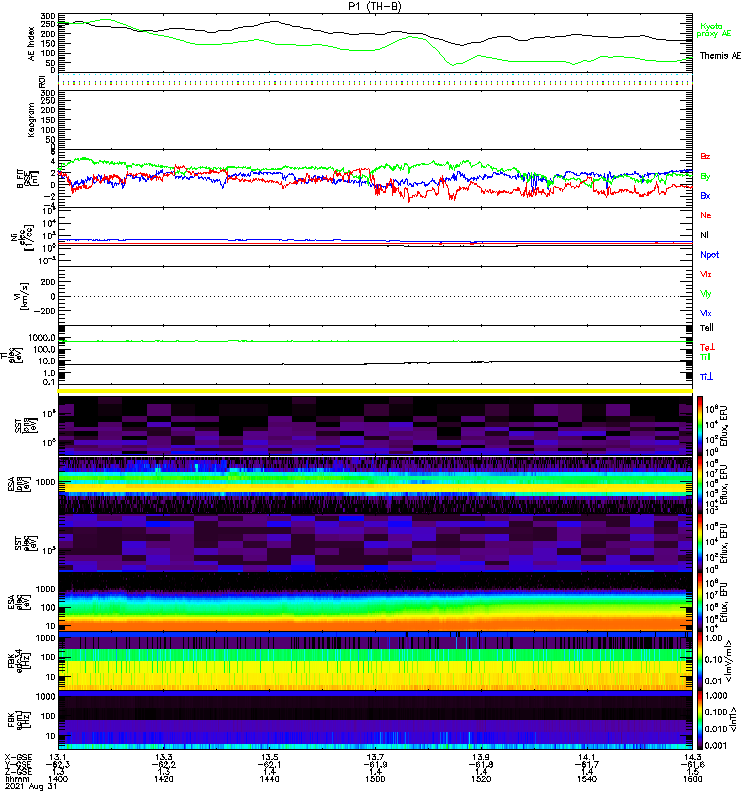Screen dimensions: 750x800
Task: Click the "Y-GSE" row label
Action: (18, 764)
